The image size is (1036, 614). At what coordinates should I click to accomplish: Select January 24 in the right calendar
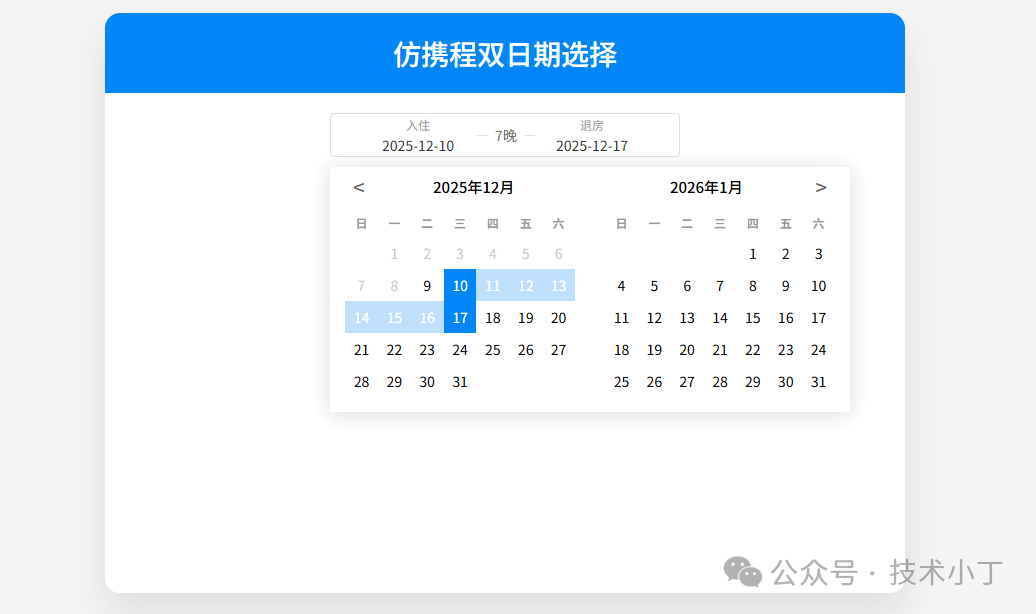819,350
